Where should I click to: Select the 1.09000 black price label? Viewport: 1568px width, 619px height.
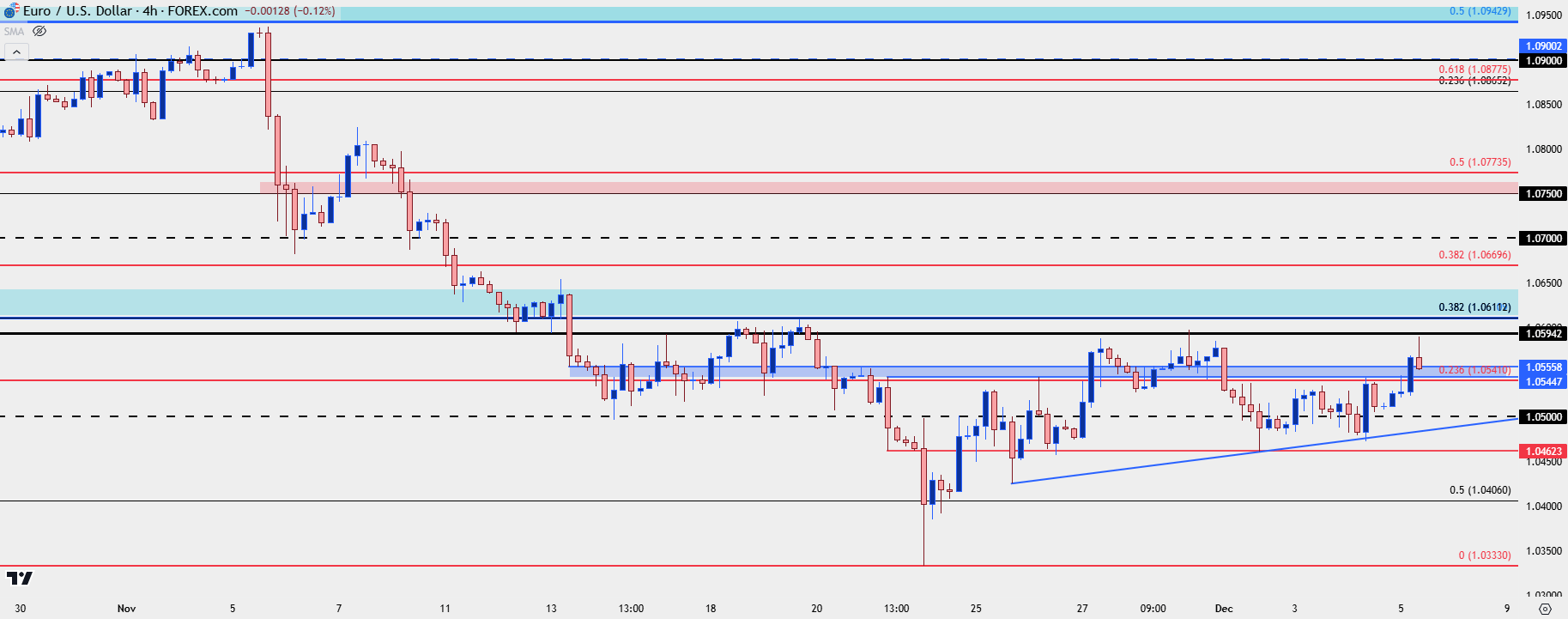click(1543, 60)
